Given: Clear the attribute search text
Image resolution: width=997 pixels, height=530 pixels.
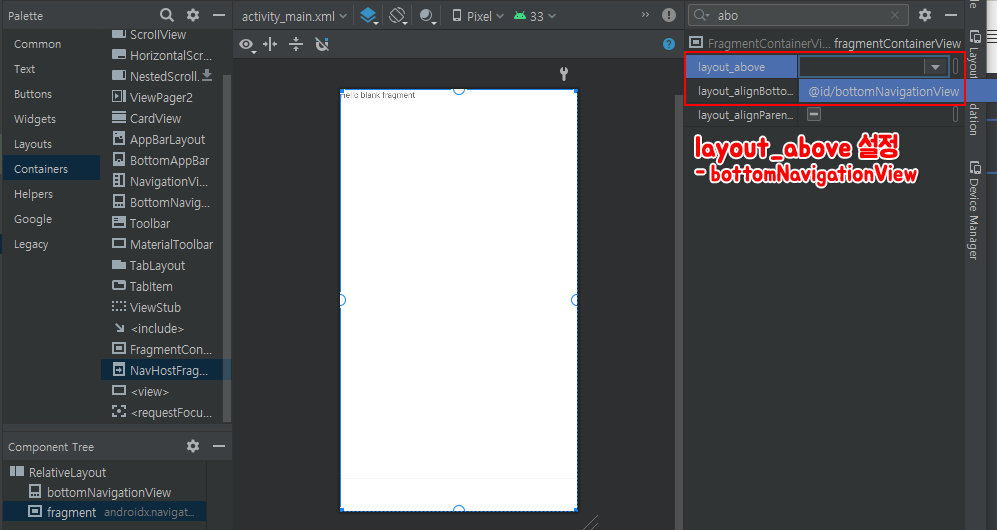Looking at the screenshot, I should (895, 15).
